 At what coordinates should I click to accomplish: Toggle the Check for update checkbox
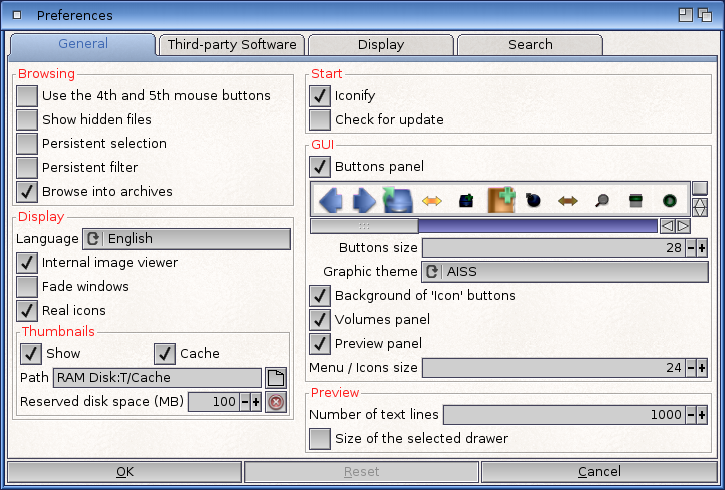coord(320,120)
